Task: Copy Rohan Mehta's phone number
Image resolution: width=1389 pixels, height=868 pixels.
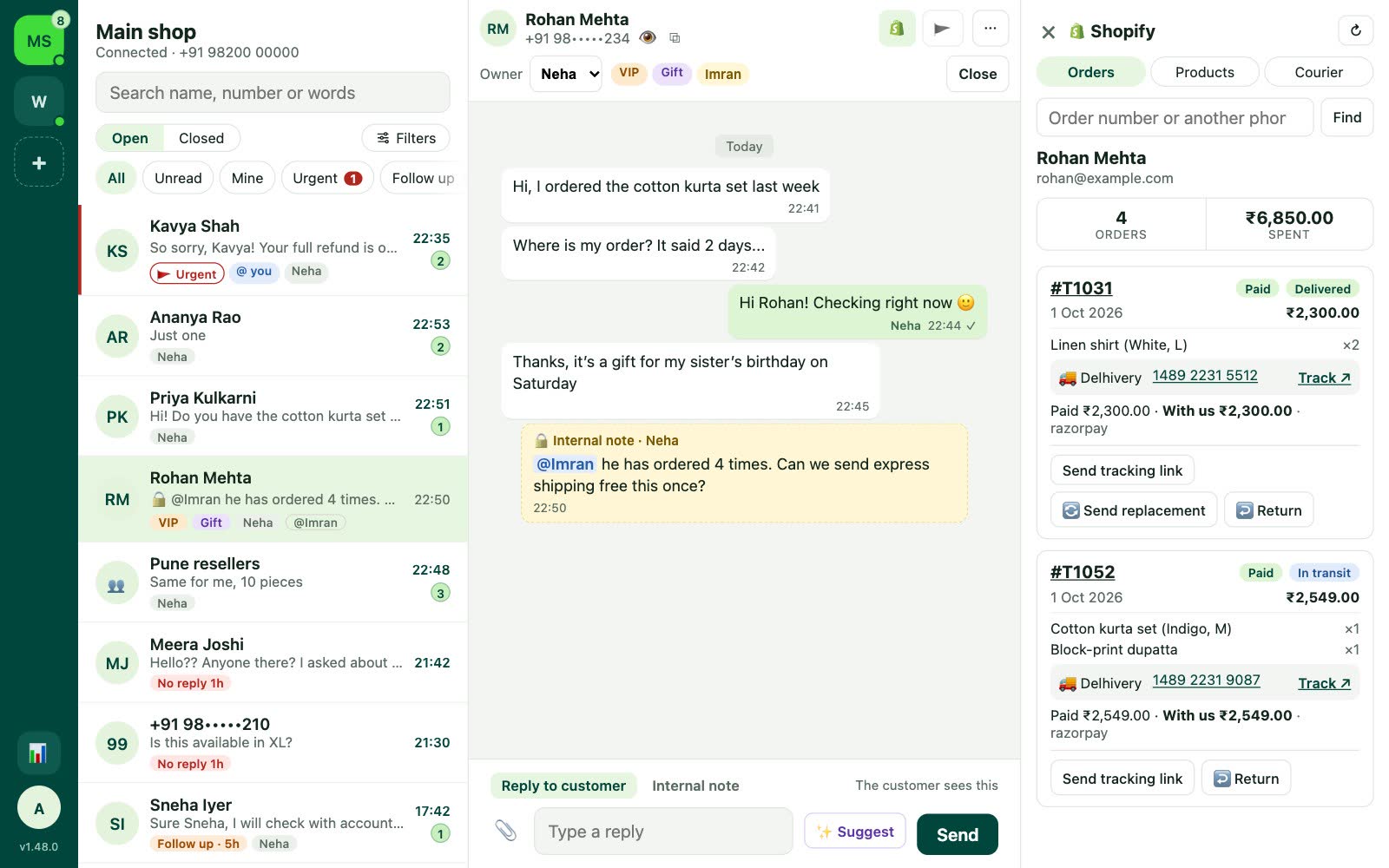Action: [x=675, y=38]
